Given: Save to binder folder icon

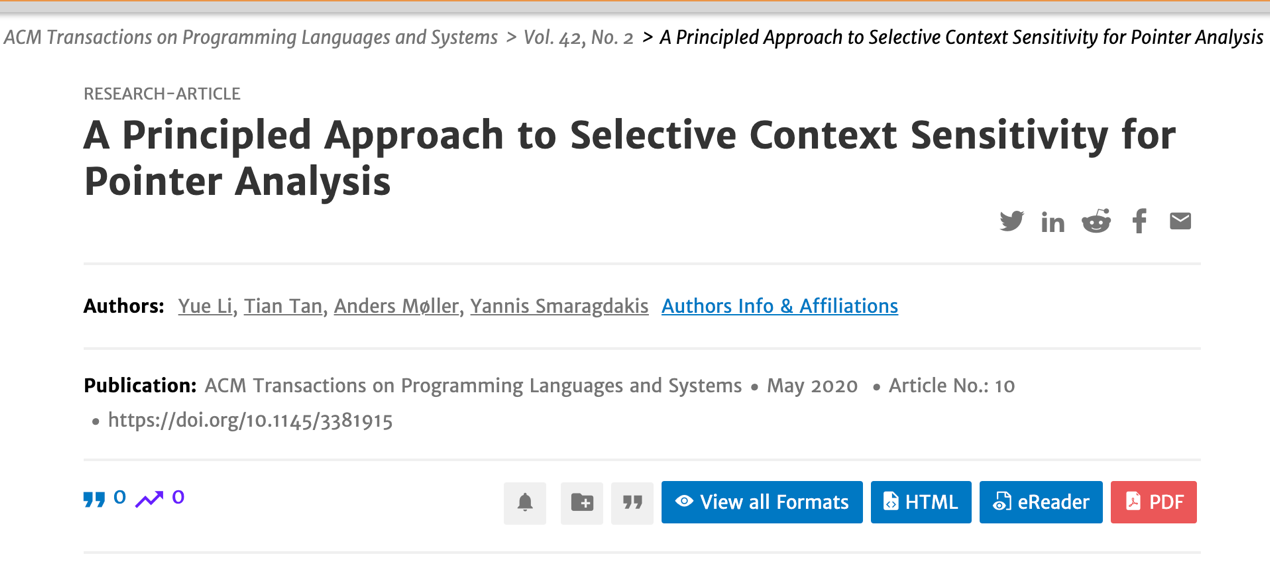Looking at the screenshot, I should coord(582,502).
